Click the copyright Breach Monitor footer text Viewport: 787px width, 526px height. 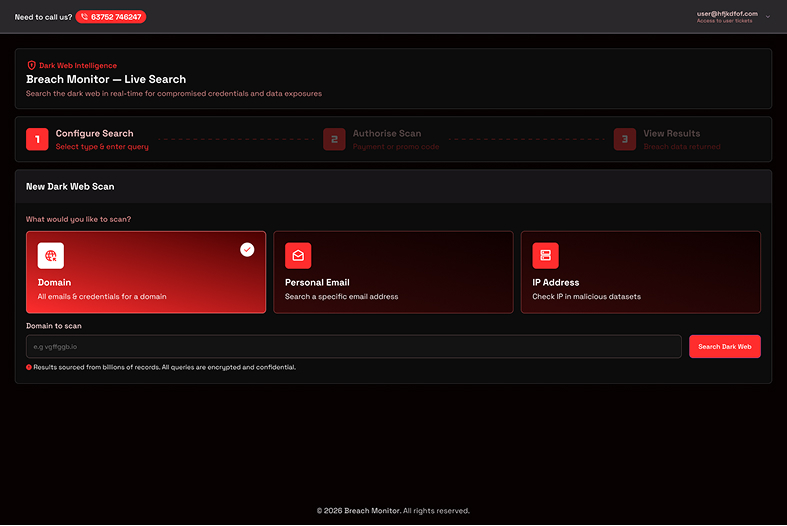click(393, 511)
